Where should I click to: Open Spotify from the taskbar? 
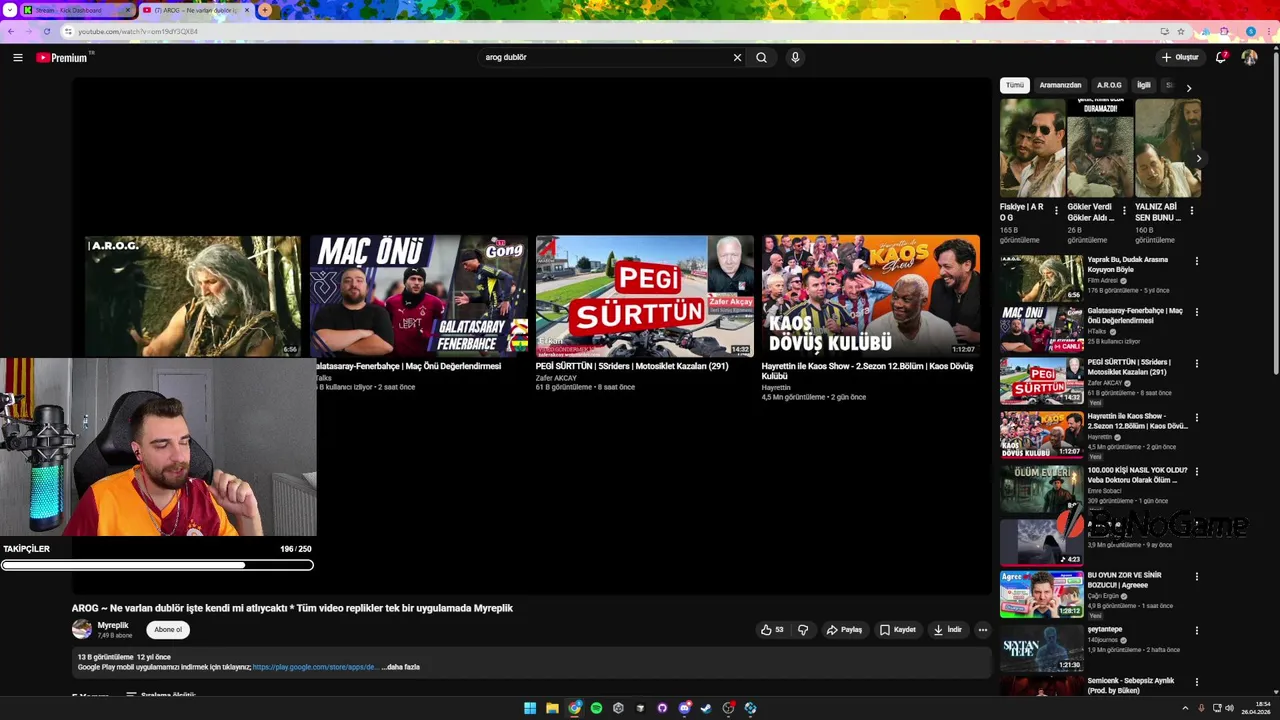(x=596, y=708)
